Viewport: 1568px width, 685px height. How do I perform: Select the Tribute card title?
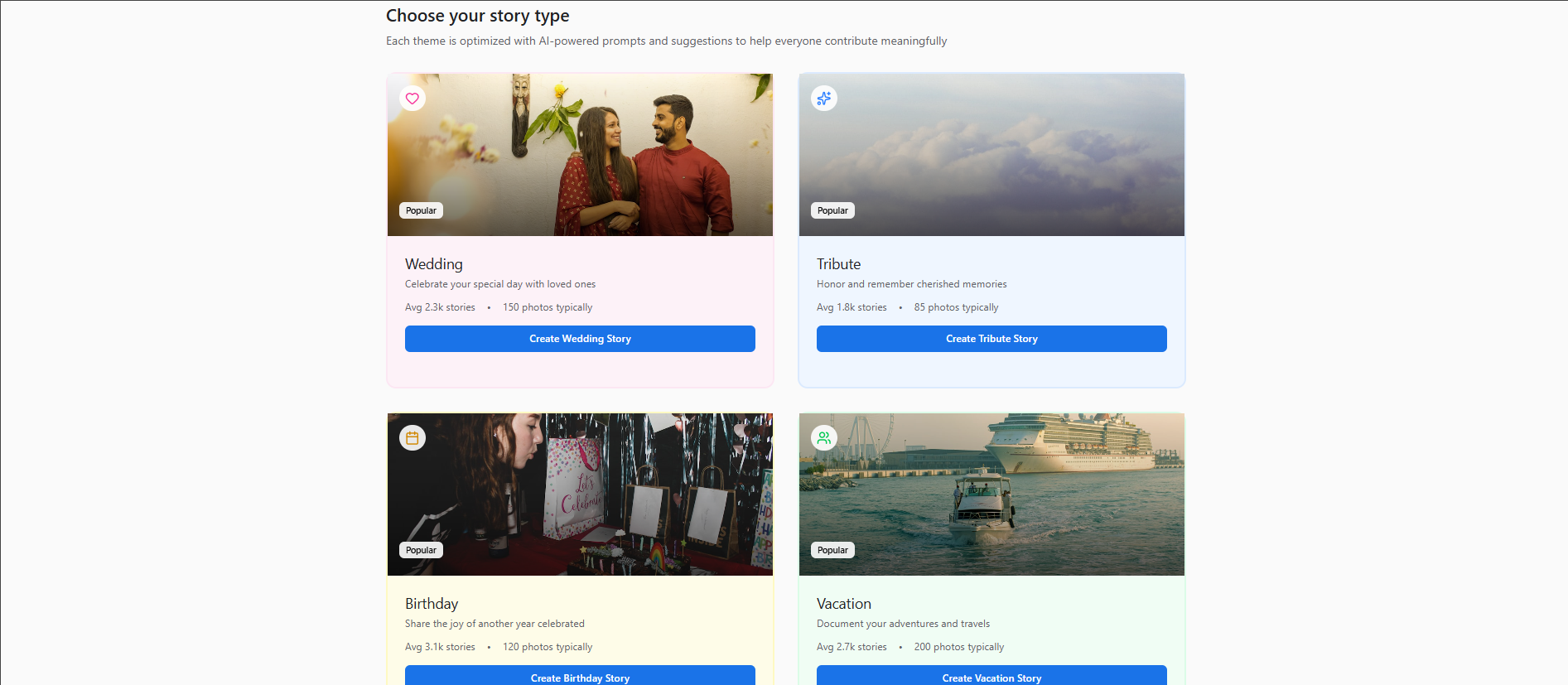(x=838, y=264)
